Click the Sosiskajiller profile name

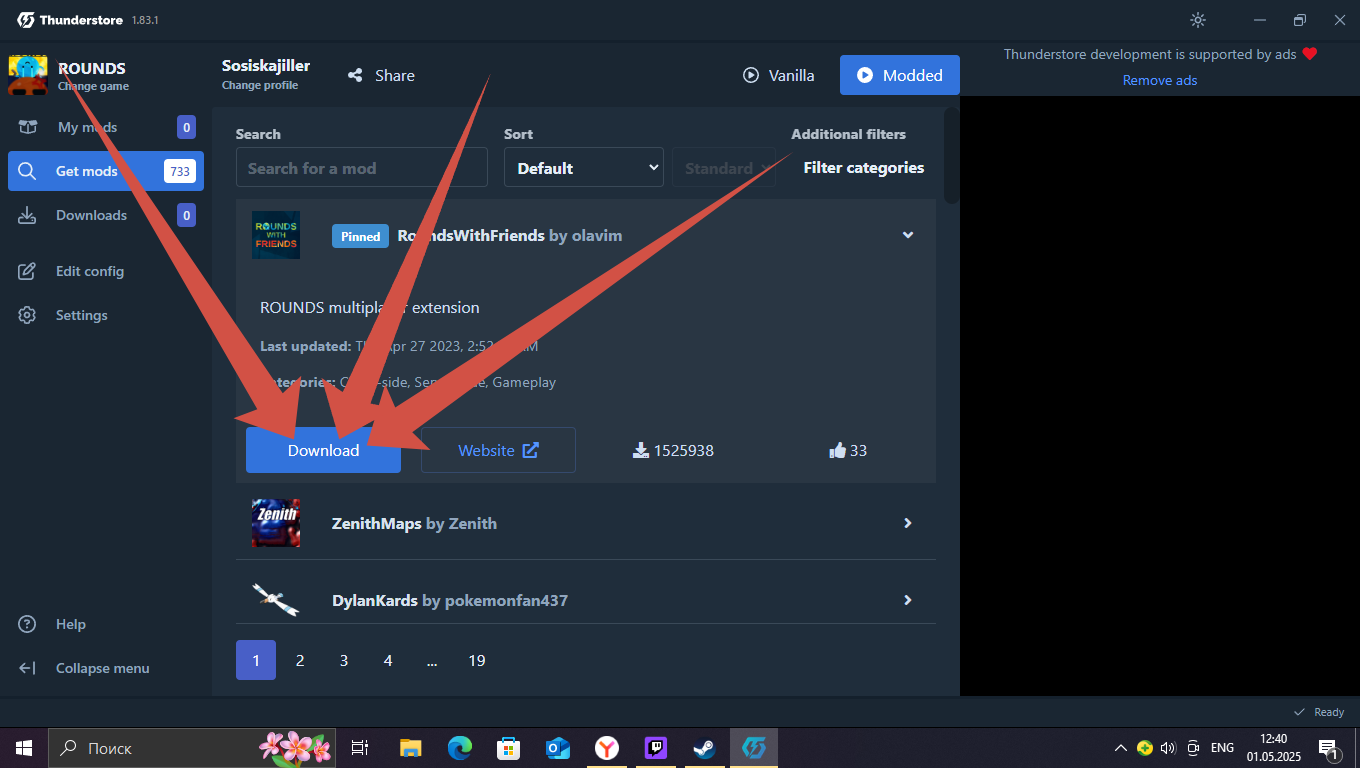click(x=266, y=66)
